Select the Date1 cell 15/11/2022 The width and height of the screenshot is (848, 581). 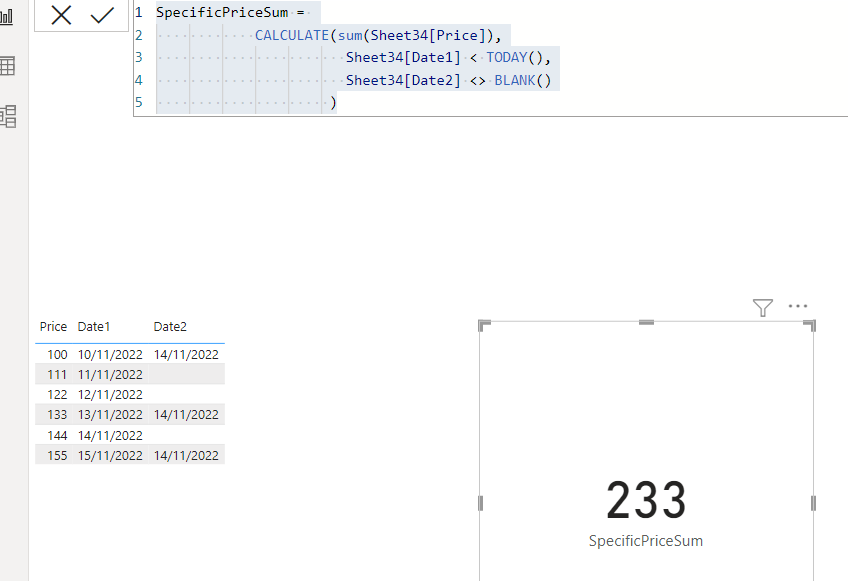click(x=110, y=455)
